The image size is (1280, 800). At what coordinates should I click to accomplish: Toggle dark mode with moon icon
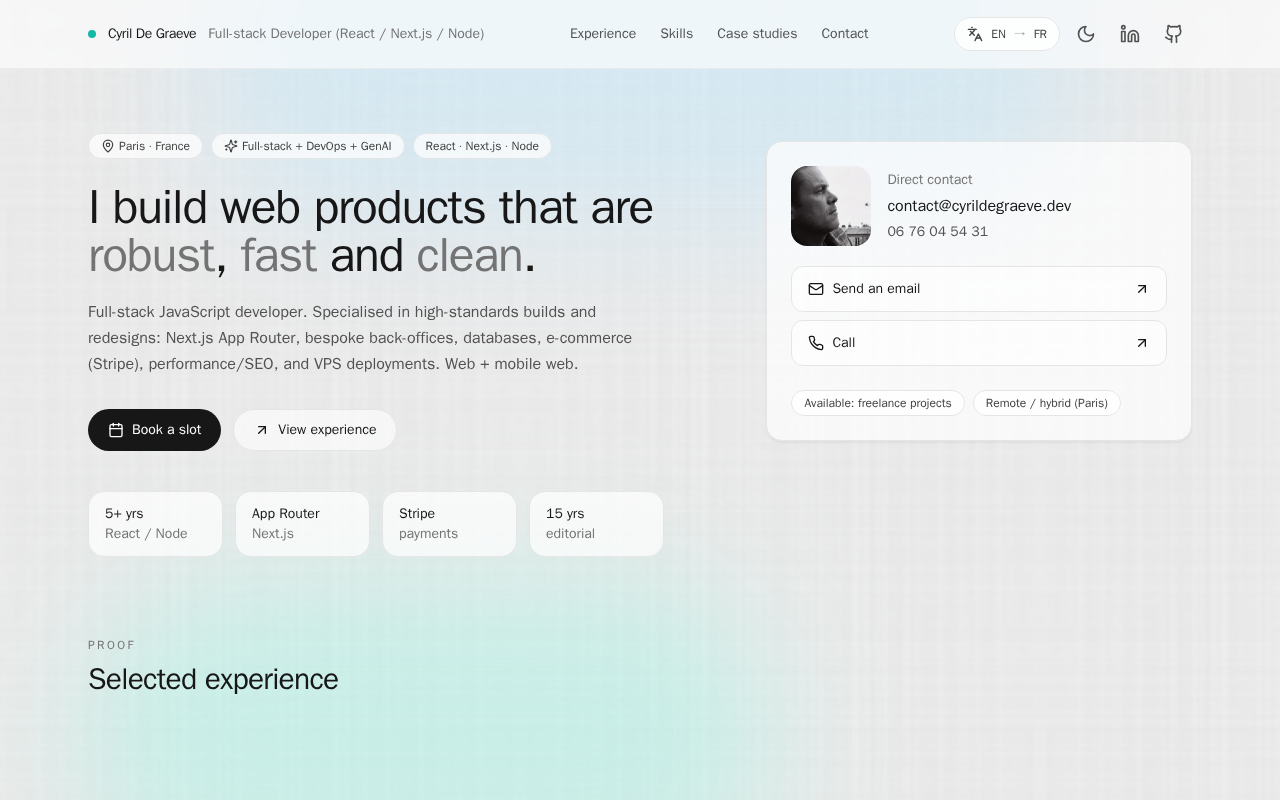pos(1086,34)
